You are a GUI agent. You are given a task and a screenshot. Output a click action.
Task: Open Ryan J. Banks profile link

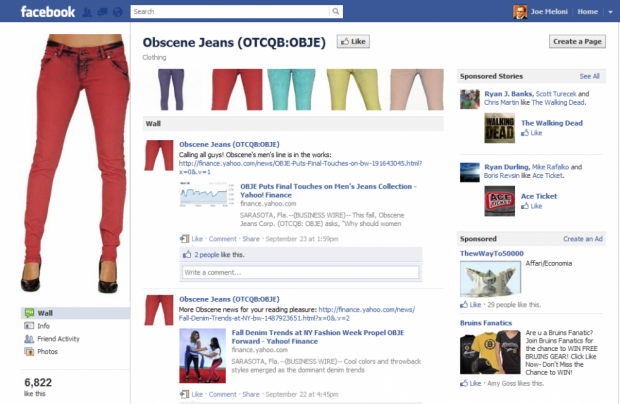tap(508, 94)
